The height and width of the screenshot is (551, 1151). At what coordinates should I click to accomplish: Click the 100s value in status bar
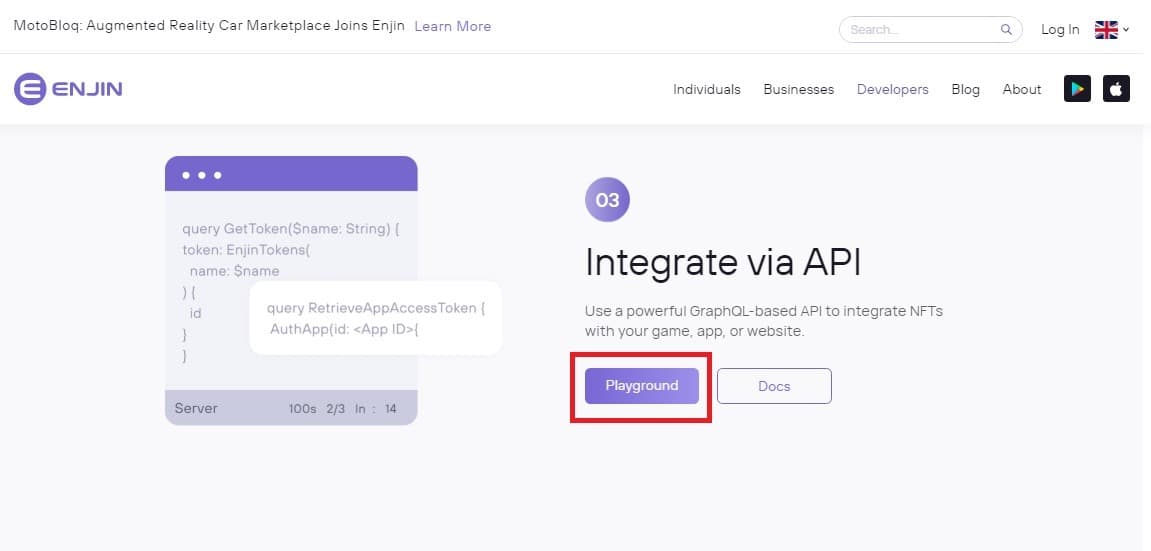302,409
